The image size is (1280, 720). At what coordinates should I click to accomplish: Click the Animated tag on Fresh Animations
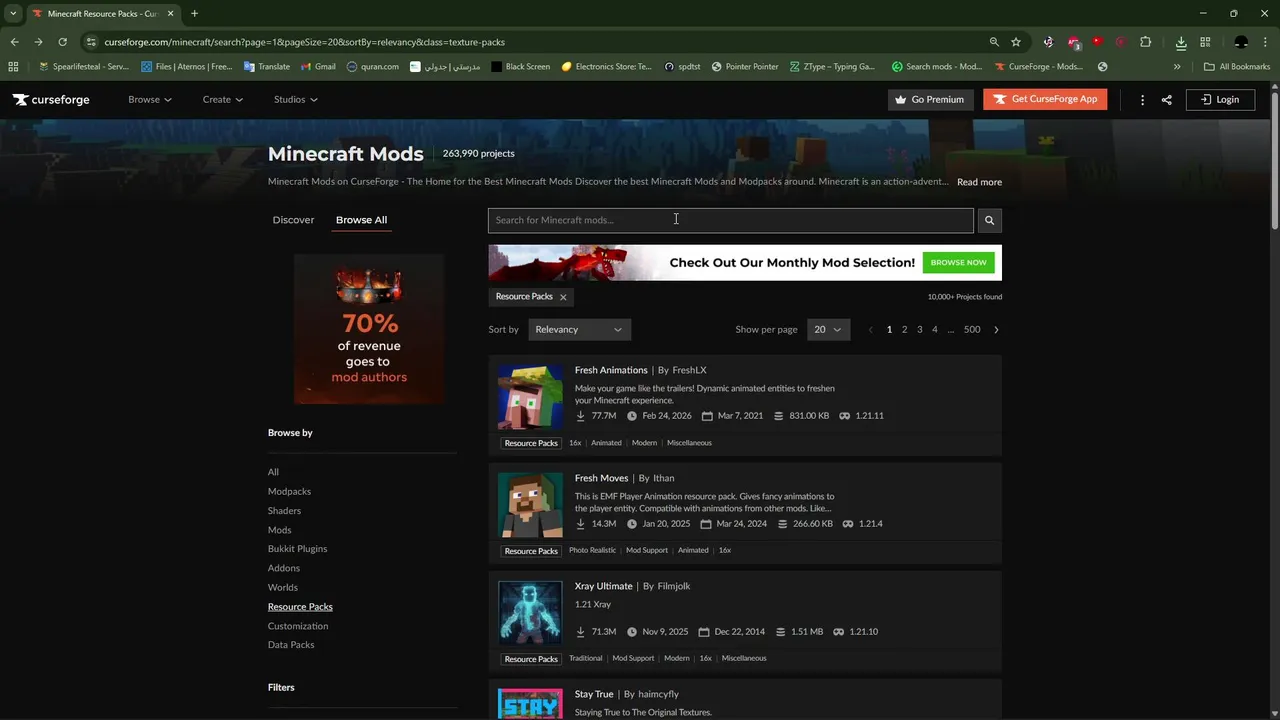(x=606, y=443)
